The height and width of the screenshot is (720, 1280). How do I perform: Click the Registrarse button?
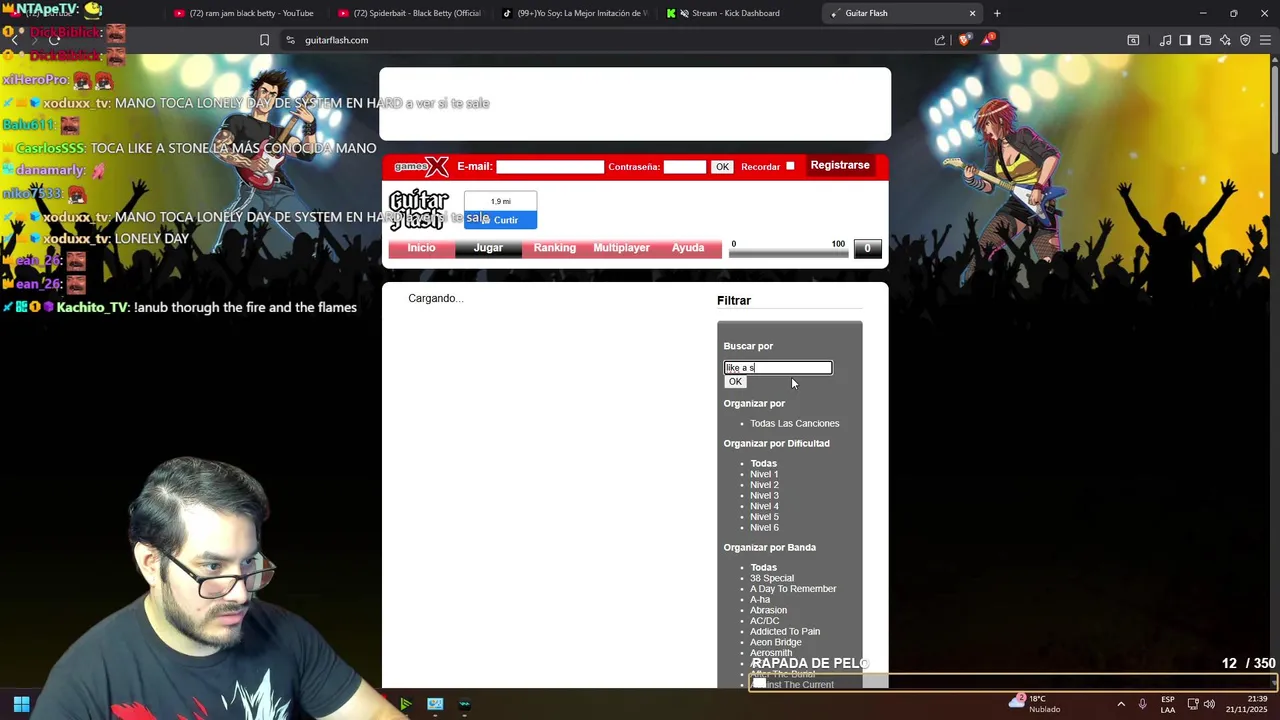pyautogui.click(x=840, y=165)
